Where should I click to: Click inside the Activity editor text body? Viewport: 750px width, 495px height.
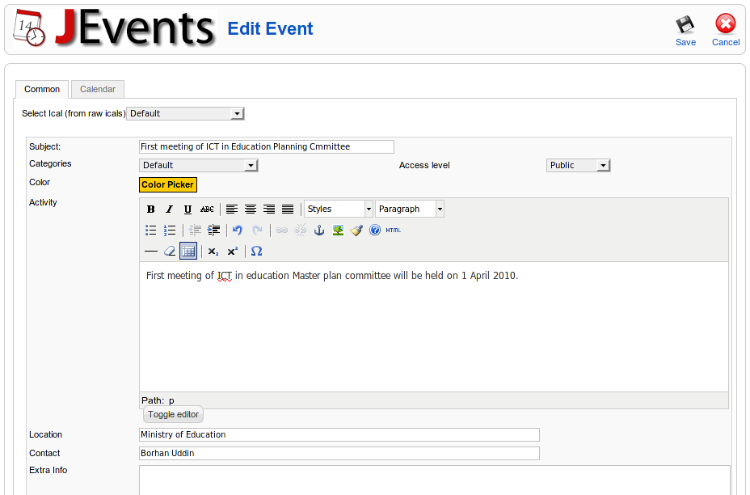(x=434, y=327)
